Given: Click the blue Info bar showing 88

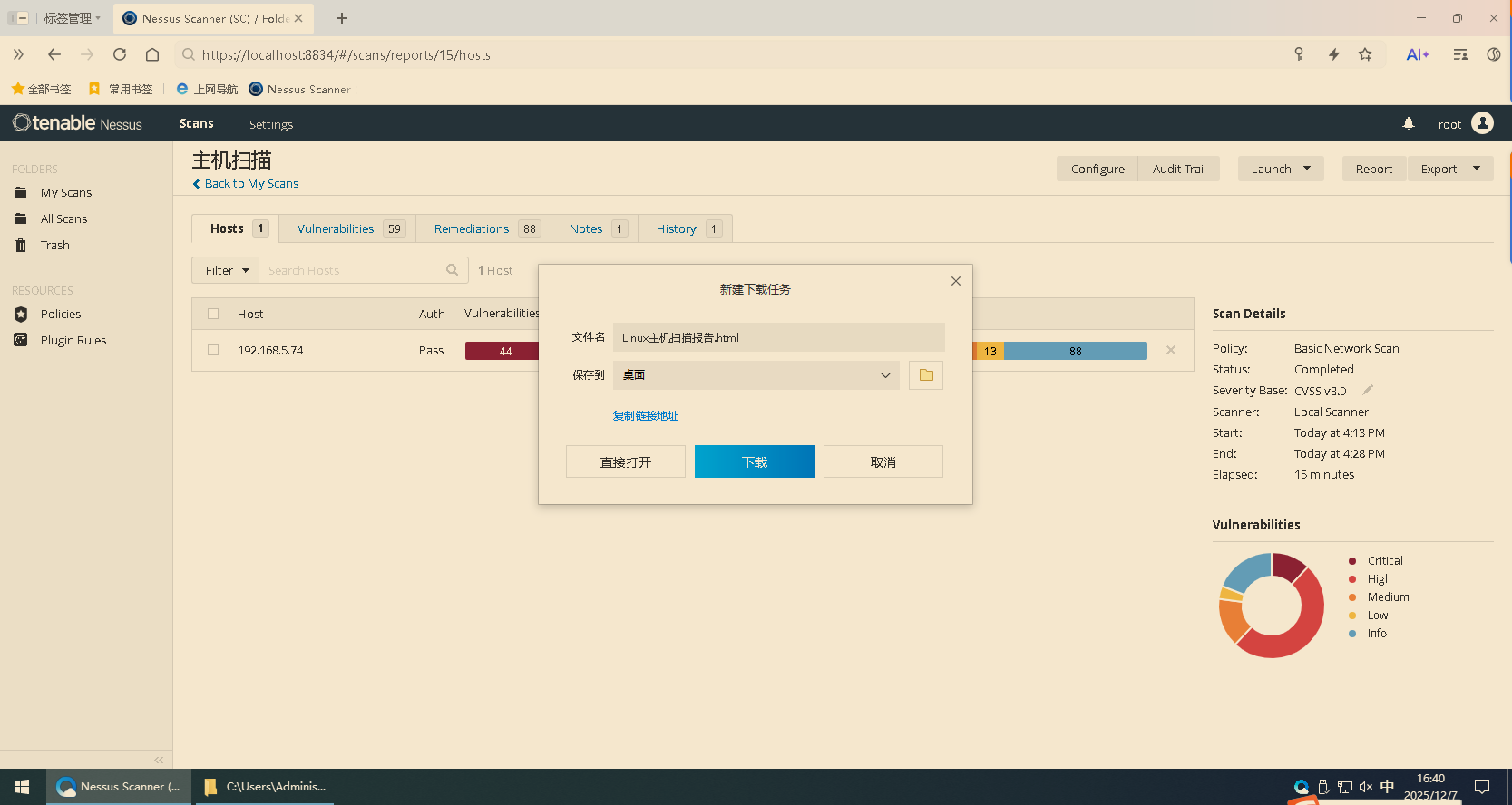Looking at the screenshot, I should click(x=1075, y=351).
